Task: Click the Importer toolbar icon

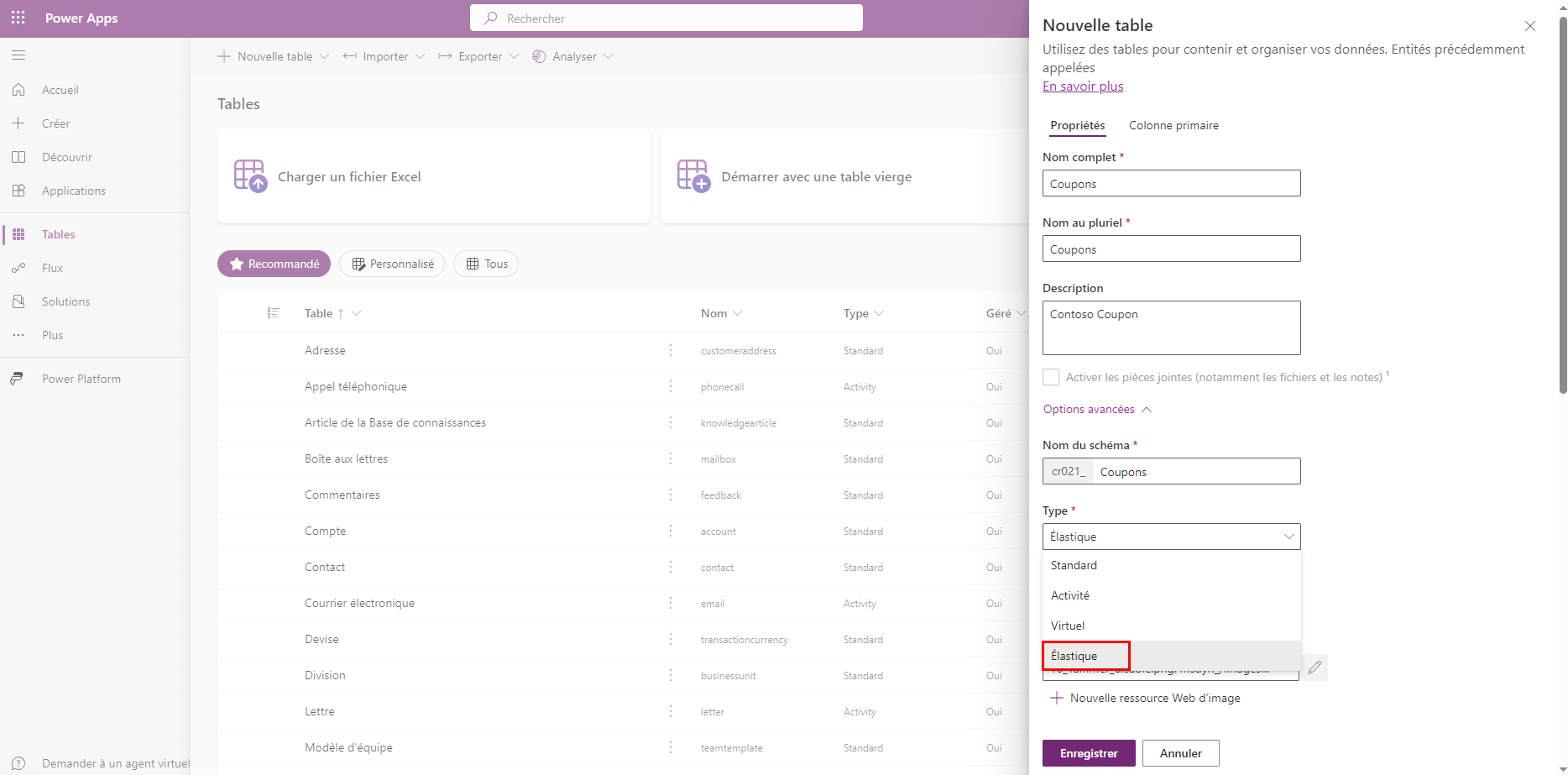Action: click(349, 55)
